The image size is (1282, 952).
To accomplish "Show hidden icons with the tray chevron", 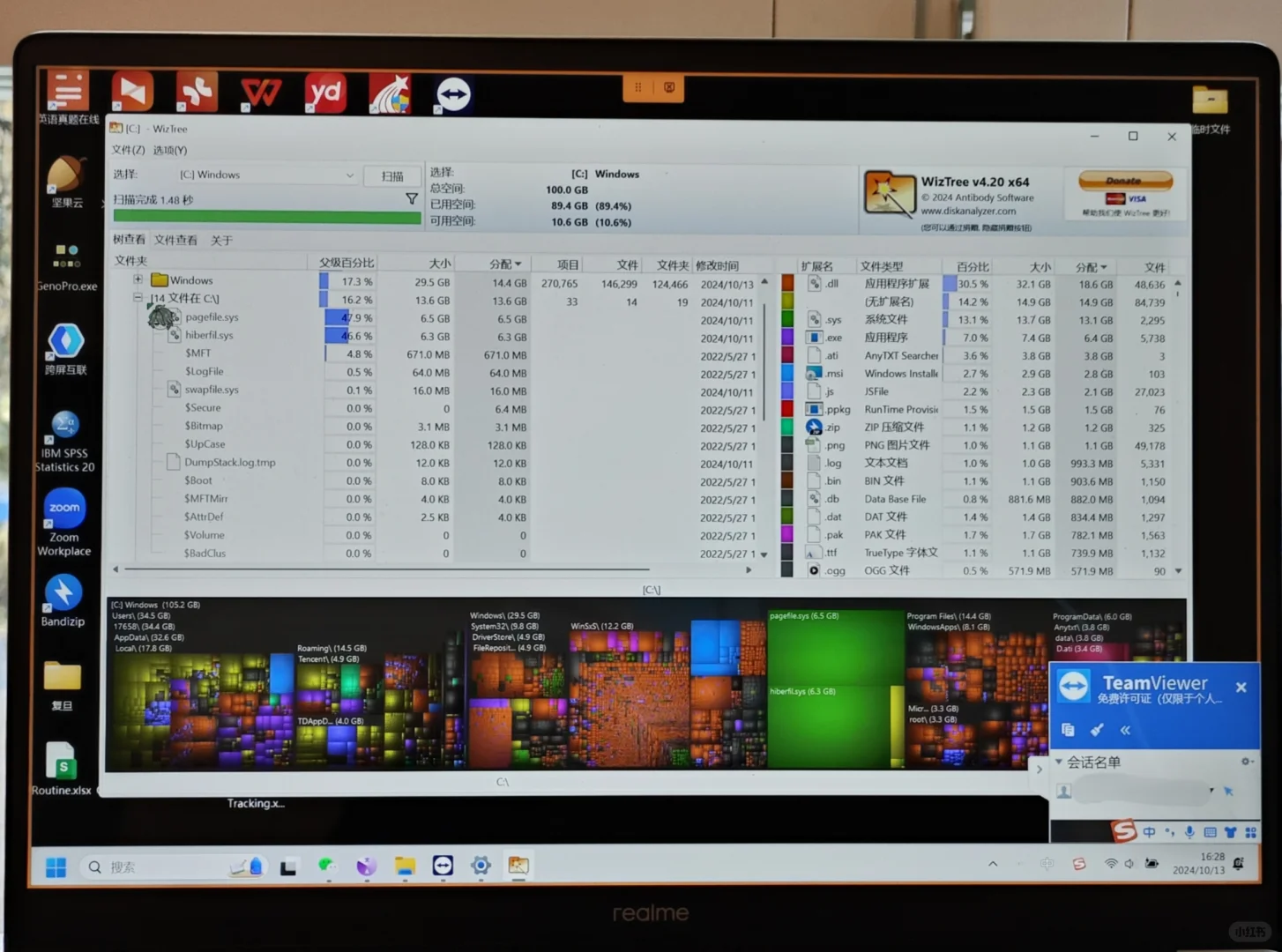I will tap(993, 864).
